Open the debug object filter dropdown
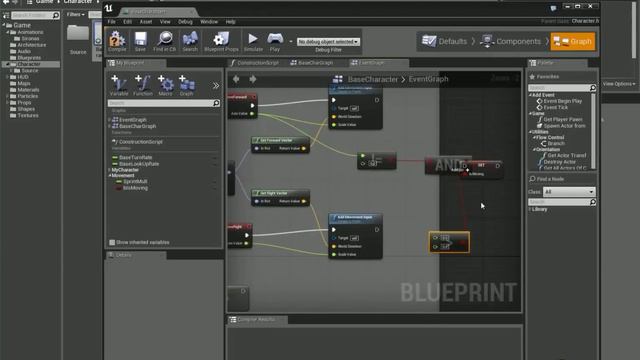The width and height of the screenshot is (640, 360). [328, 42]
